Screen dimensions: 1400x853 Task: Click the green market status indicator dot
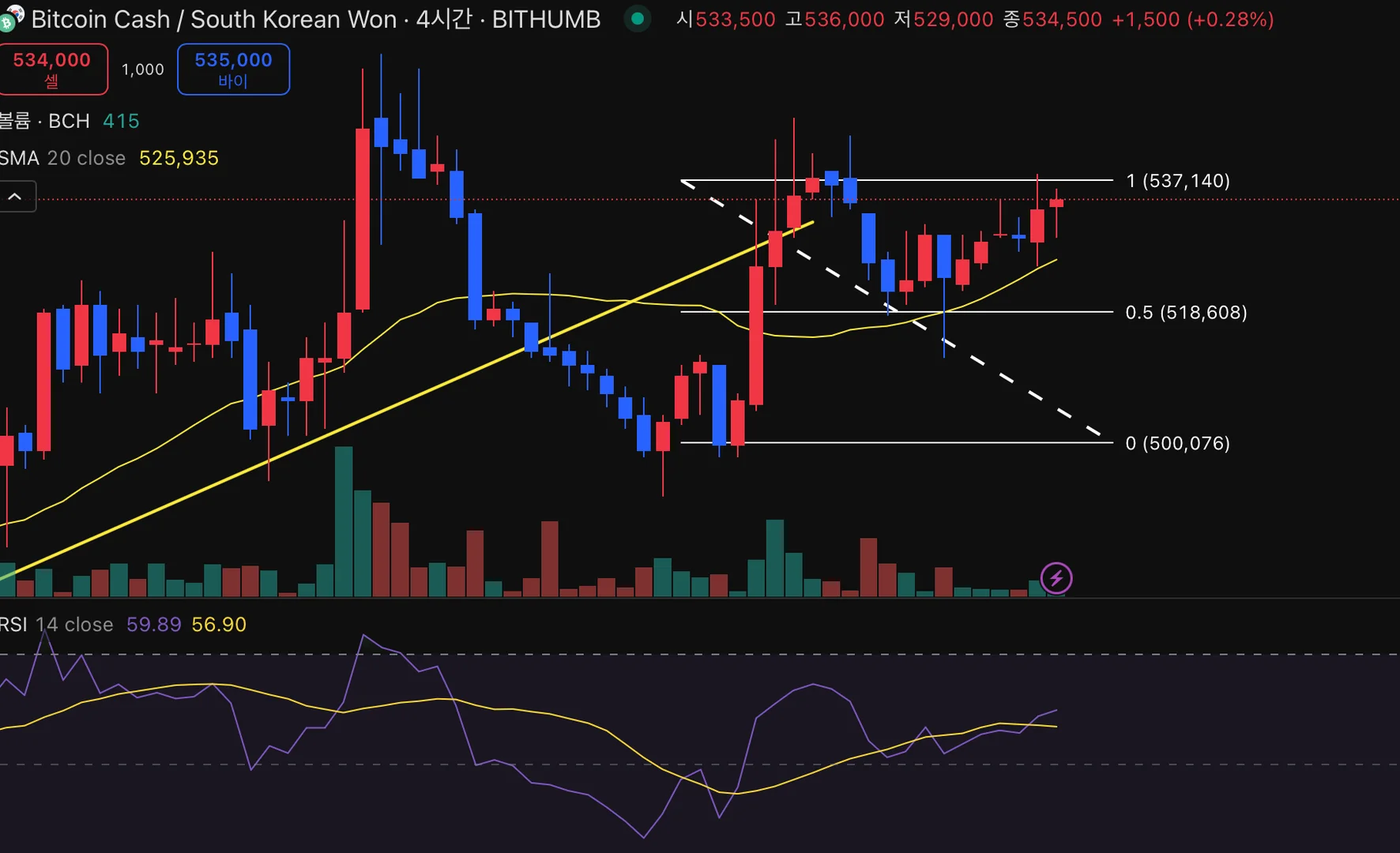tap(638, 18)
